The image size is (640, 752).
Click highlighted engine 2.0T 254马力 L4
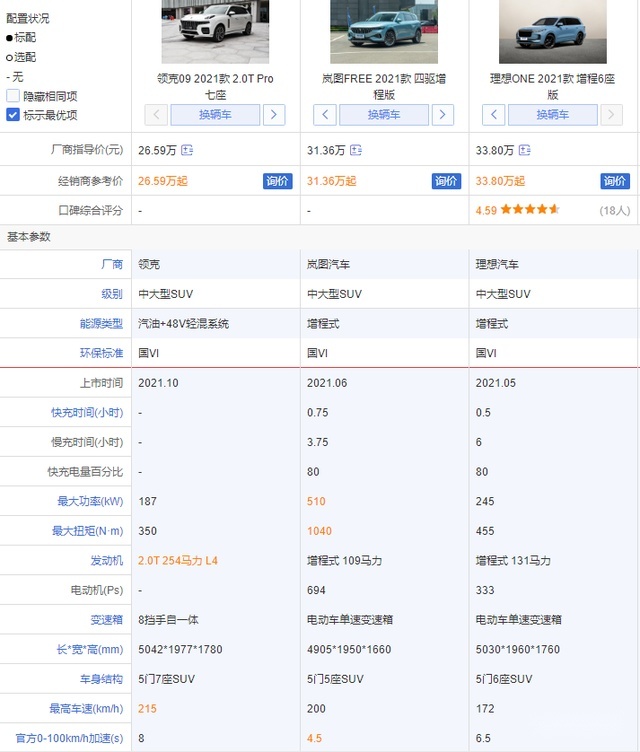click(x=178, y=560)
